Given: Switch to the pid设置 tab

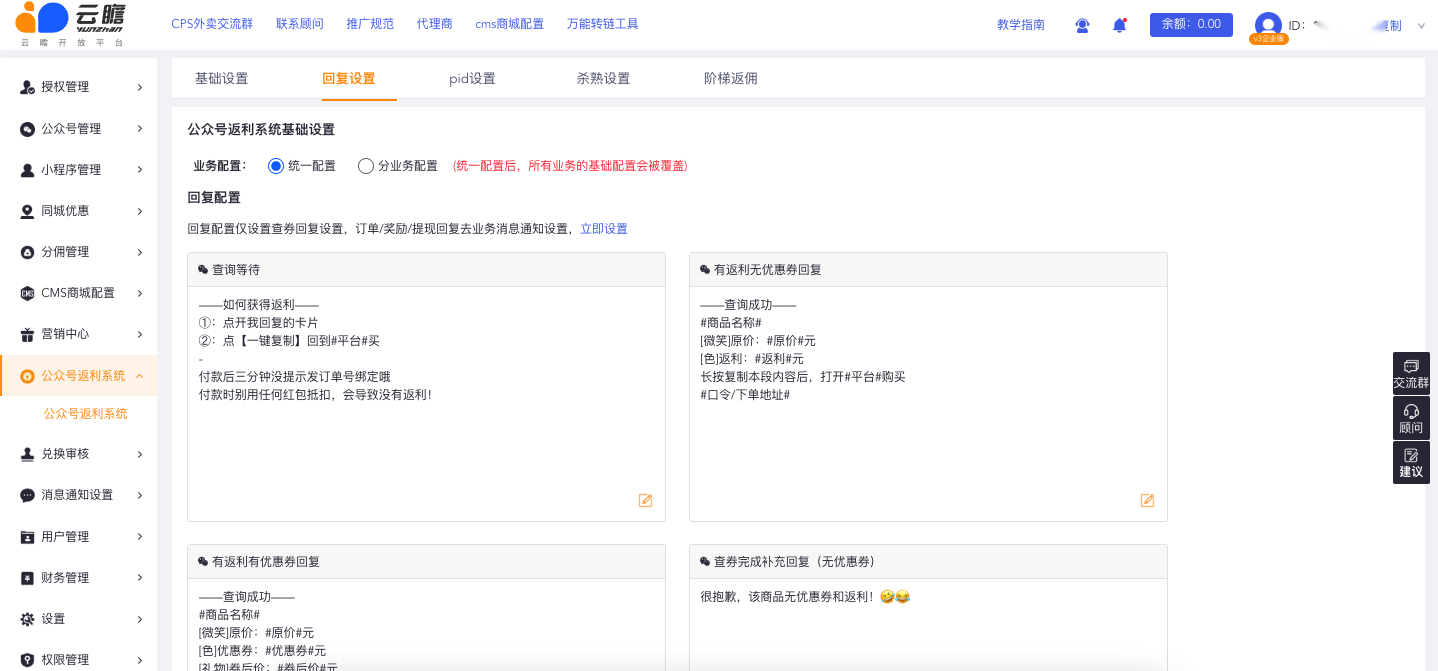Looking at the screenshot, I should click(x=472, y=78).
